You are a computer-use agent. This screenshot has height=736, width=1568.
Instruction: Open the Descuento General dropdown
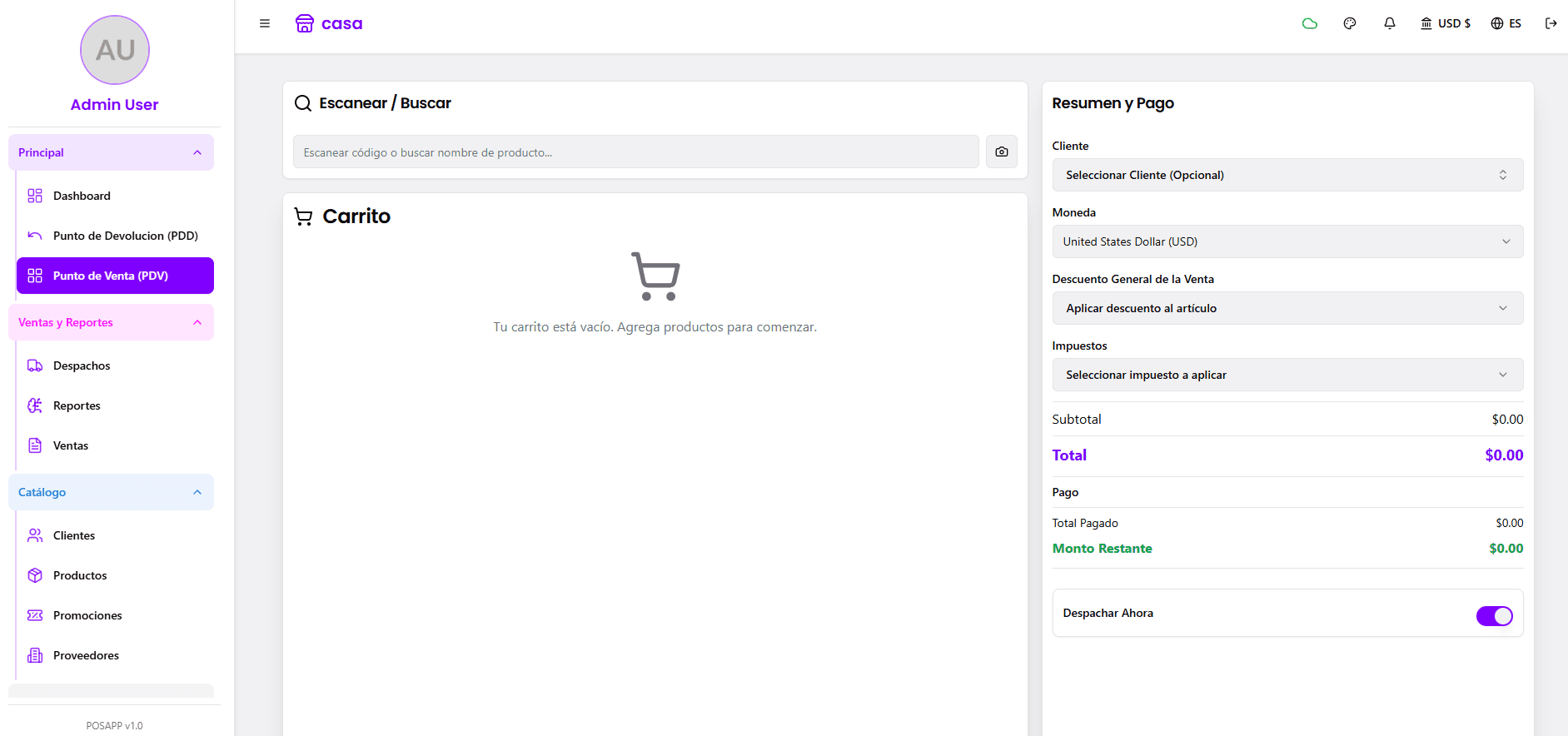click(1287, 308)
